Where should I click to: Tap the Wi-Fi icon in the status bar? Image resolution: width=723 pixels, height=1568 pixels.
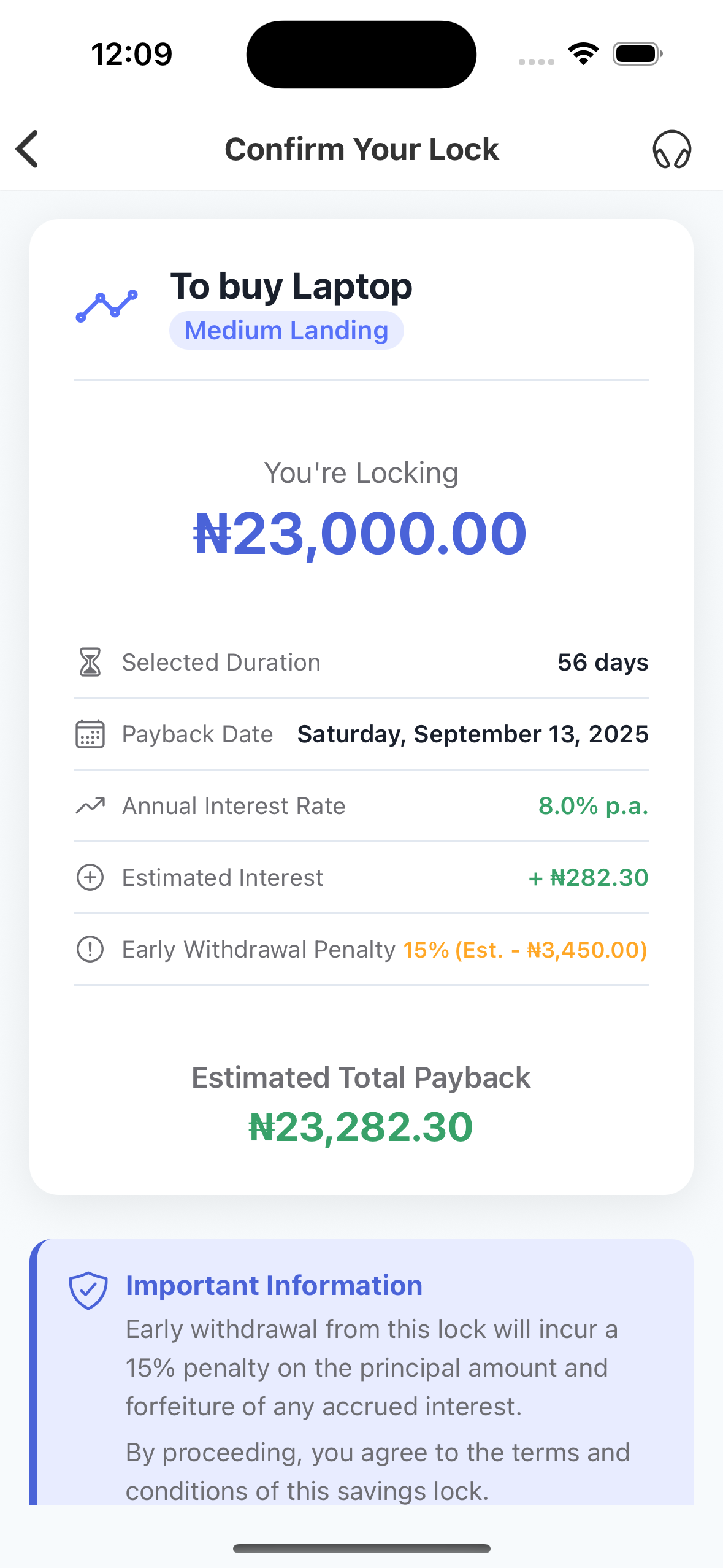(583, 54)
